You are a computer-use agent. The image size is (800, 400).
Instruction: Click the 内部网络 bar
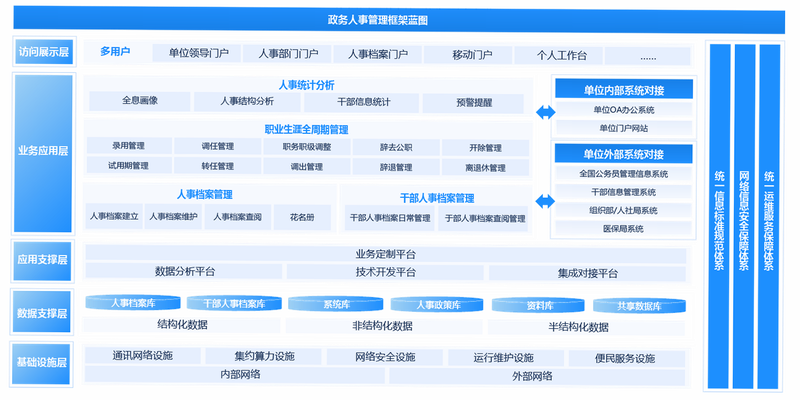(235, 374)
